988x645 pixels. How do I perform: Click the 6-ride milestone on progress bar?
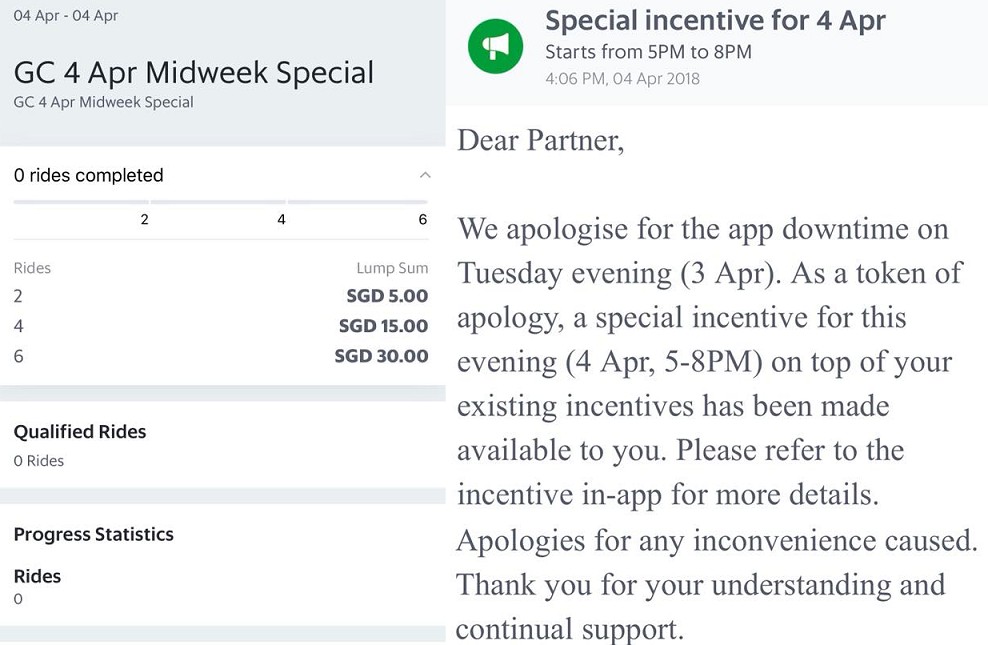pyautogui.click(x=422, y=219)
